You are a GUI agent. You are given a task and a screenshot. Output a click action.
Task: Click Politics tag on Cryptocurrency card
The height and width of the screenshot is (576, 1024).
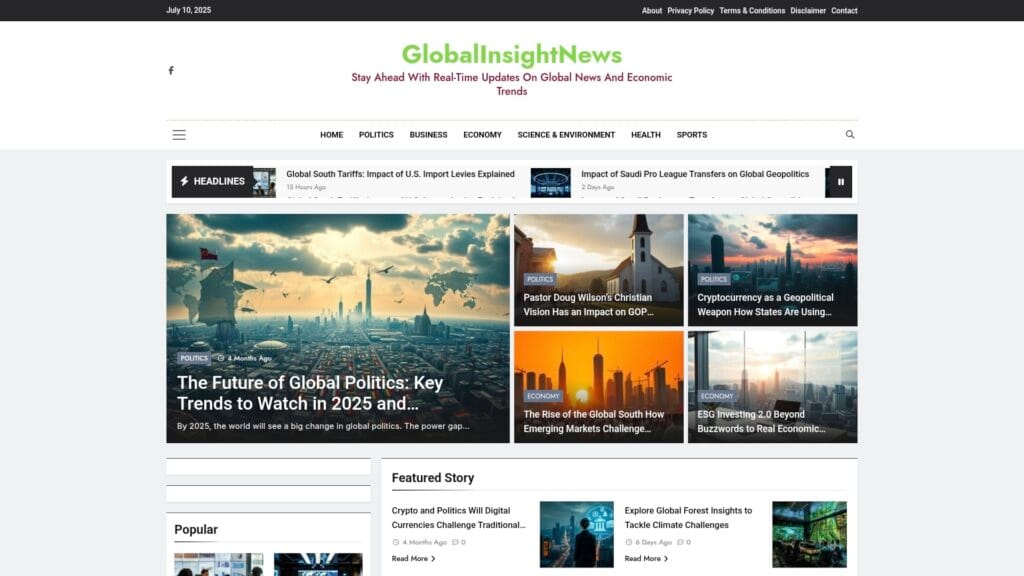click(x=714, y=279)
